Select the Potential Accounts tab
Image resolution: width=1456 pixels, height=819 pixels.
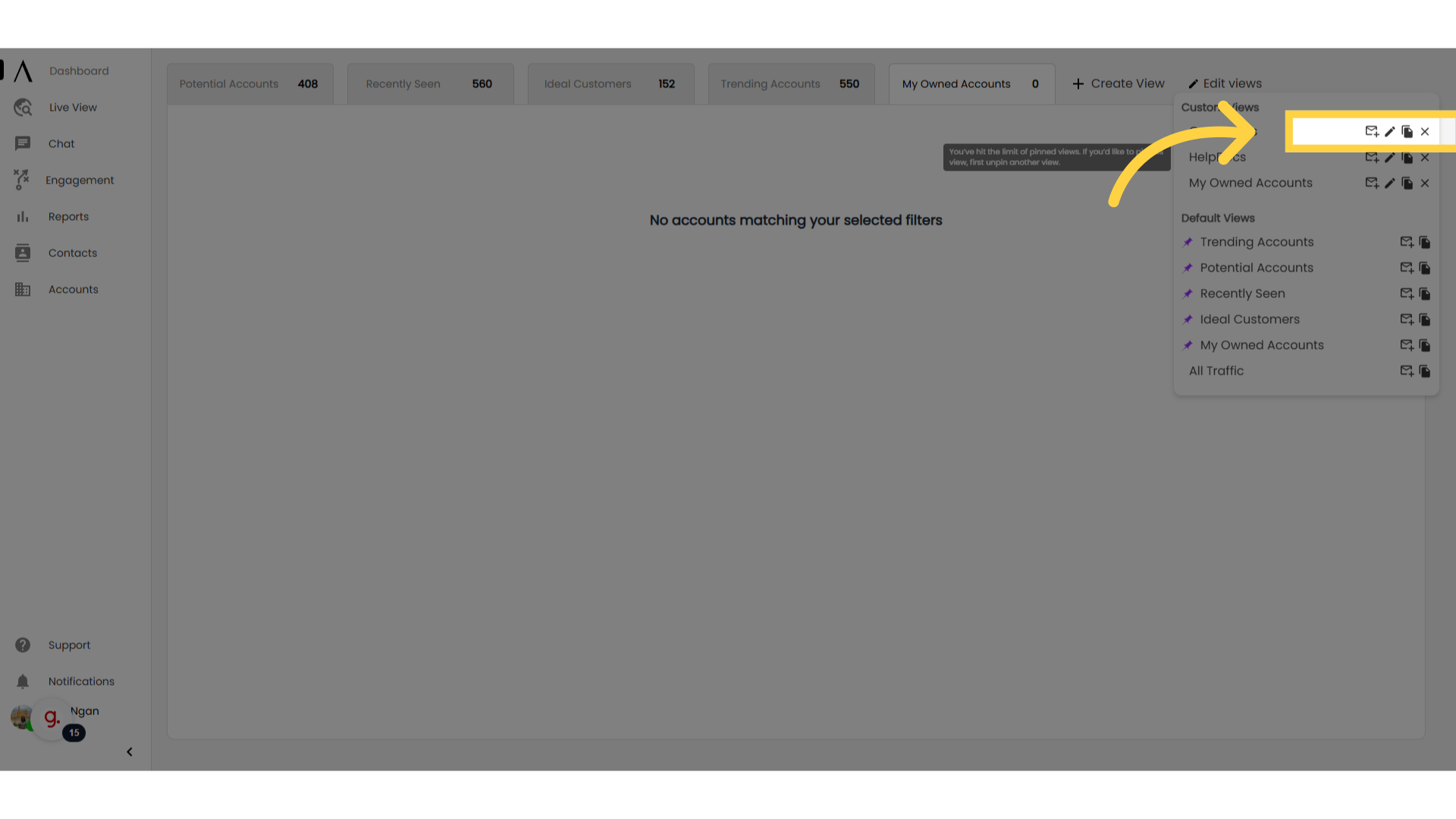click(x=249, y=82)
